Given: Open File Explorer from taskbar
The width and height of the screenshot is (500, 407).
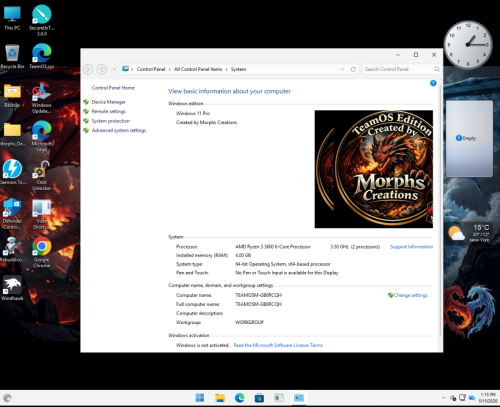Looking at the screenshot, I should (x=220, y=398).
